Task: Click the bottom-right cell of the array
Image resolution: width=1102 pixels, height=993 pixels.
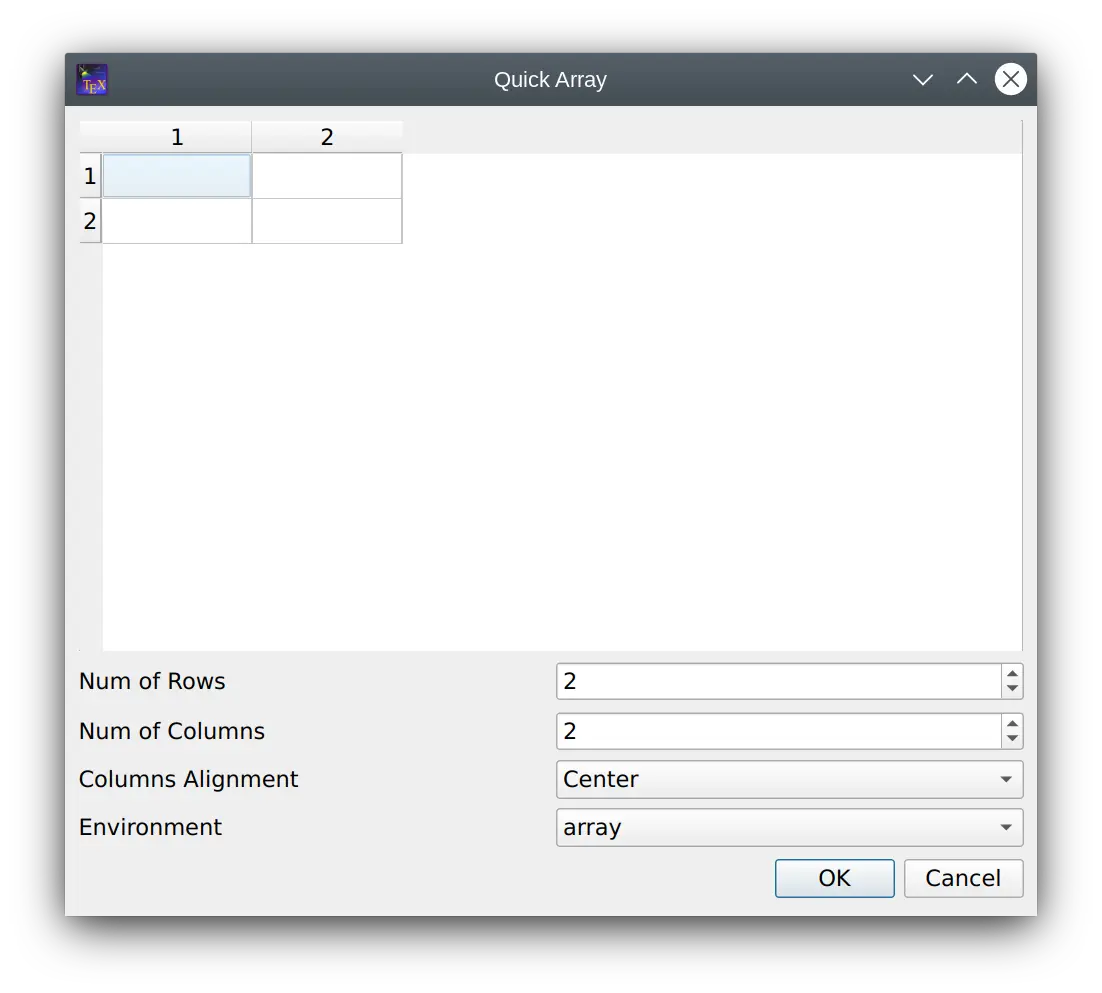Action: point(327,220)
